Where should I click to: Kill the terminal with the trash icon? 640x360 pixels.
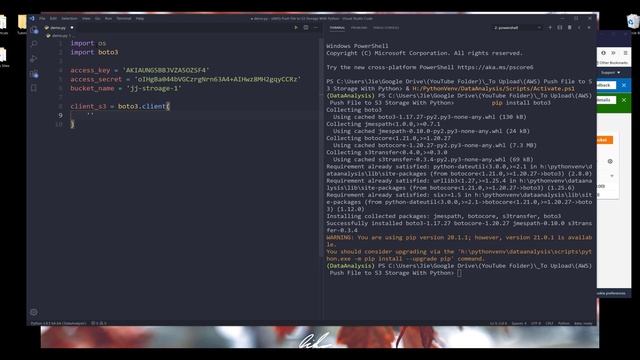[x=569, y=28]
